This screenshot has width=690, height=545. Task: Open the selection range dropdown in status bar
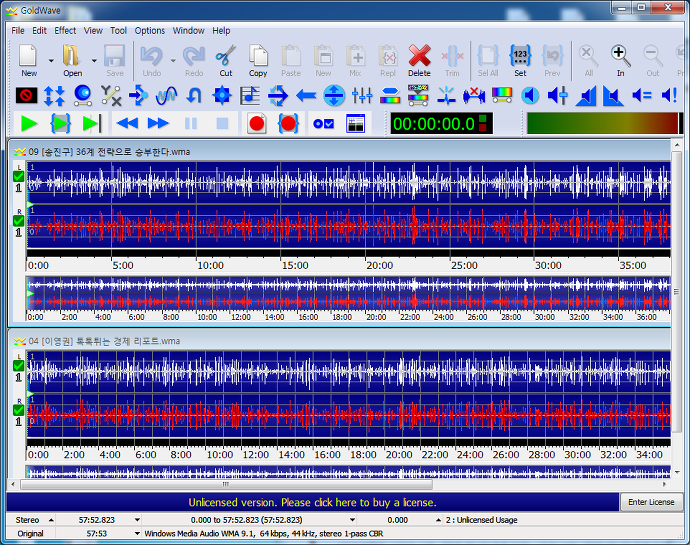pos(352,520)
